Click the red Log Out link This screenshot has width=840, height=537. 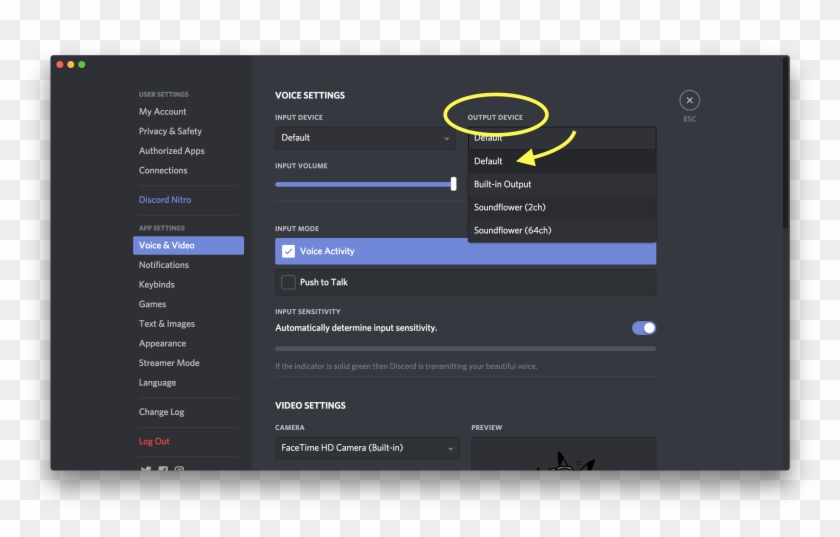click(154, 441)
